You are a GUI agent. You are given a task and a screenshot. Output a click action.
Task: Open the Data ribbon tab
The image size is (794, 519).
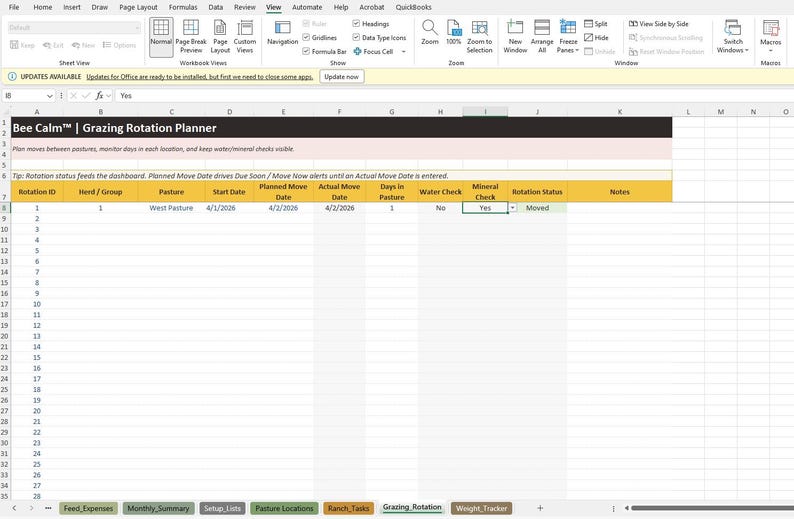216,7
